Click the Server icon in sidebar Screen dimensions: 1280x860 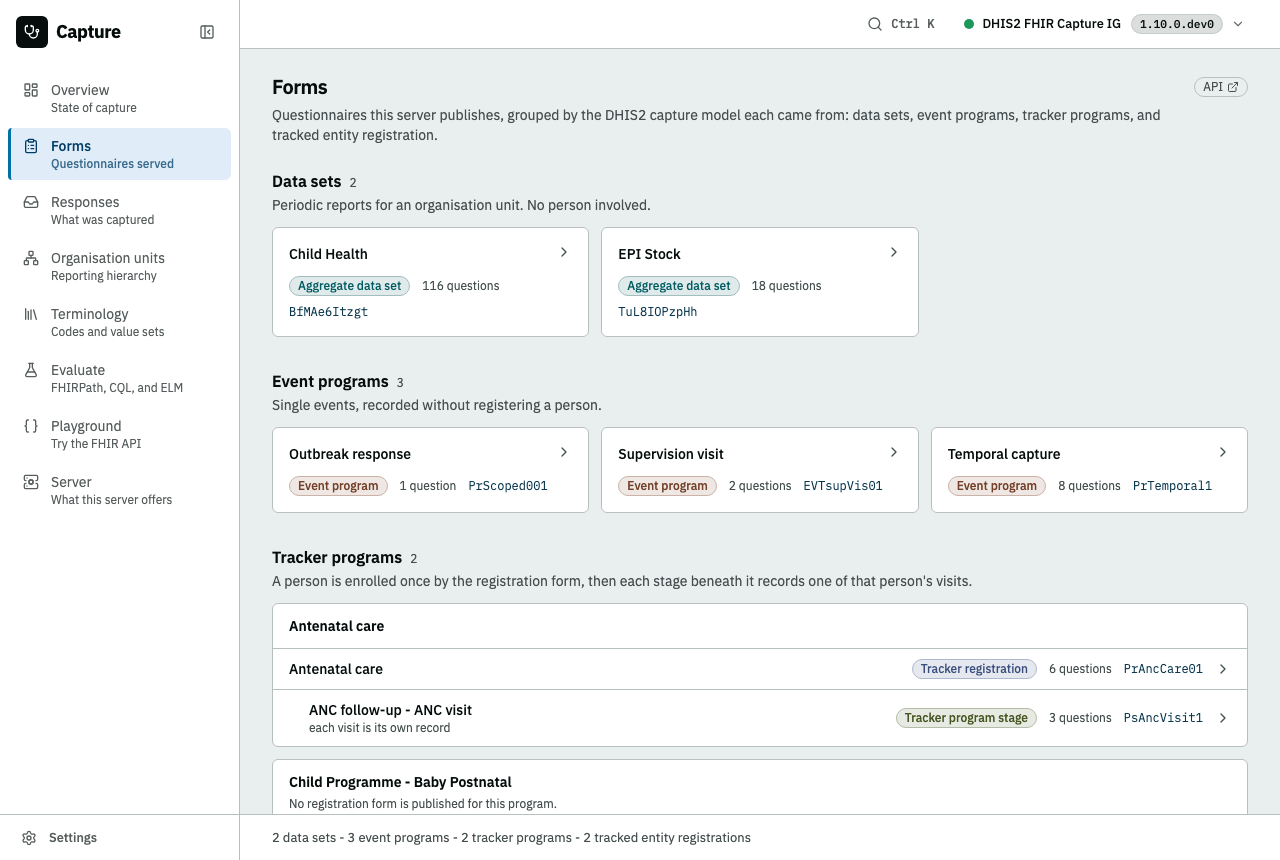pos(31,482)
